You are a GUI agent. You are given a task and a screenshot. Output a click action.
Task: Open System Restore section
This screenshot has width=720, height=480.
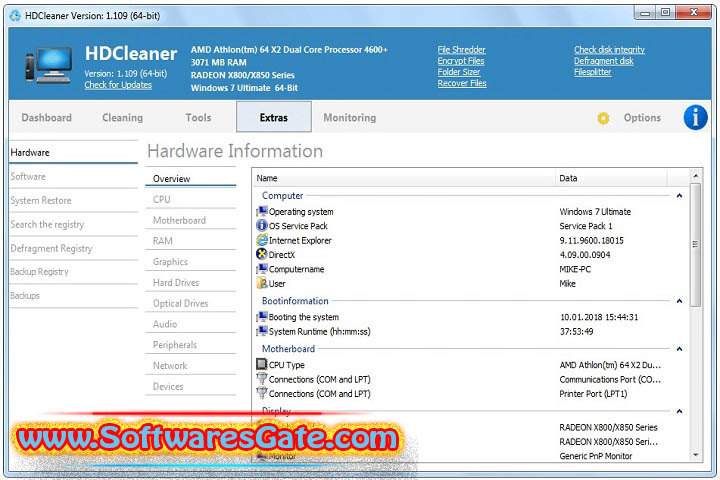click(73, 200)
